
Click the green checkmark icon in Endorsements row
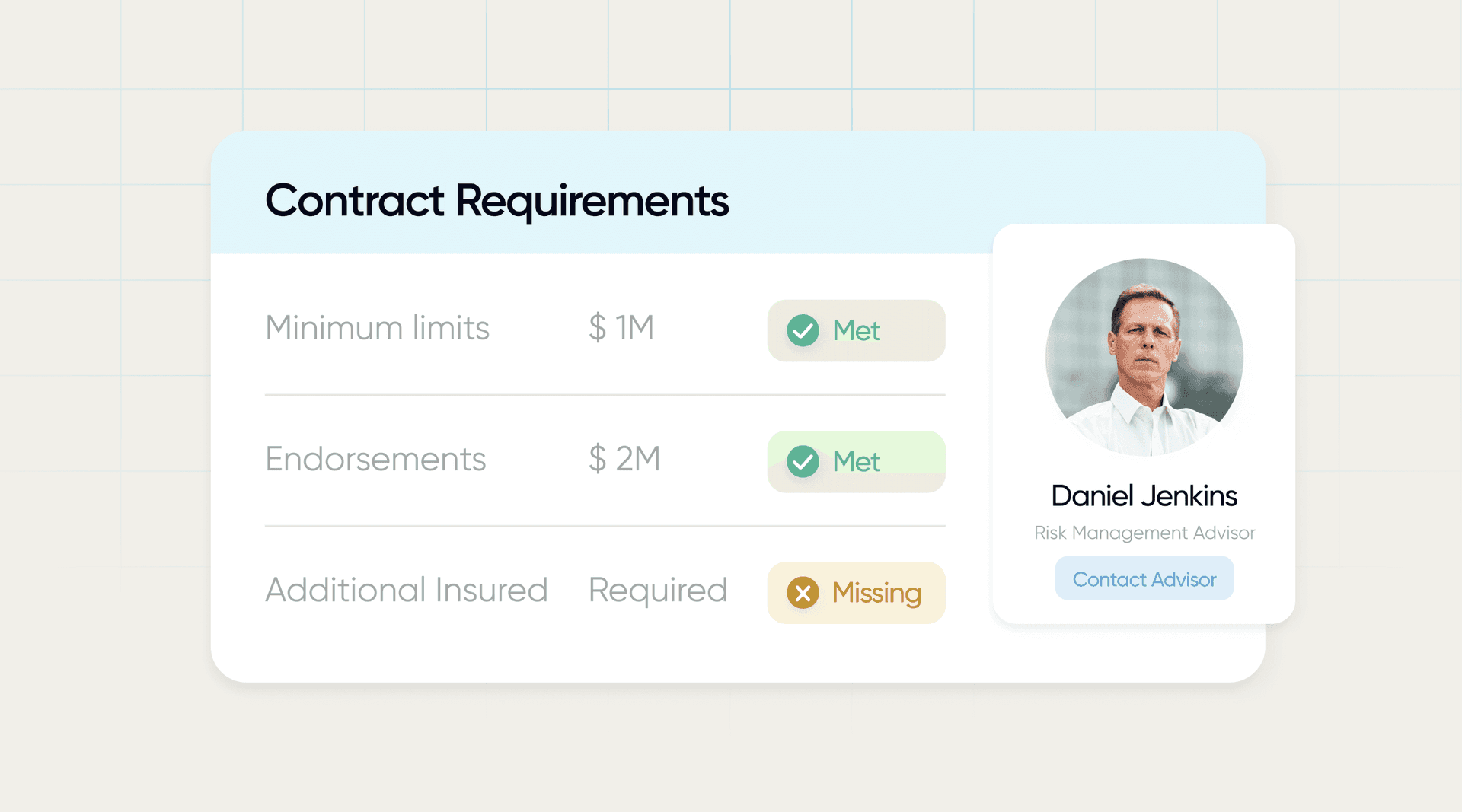pyautogui.click(x=803, y=461)
